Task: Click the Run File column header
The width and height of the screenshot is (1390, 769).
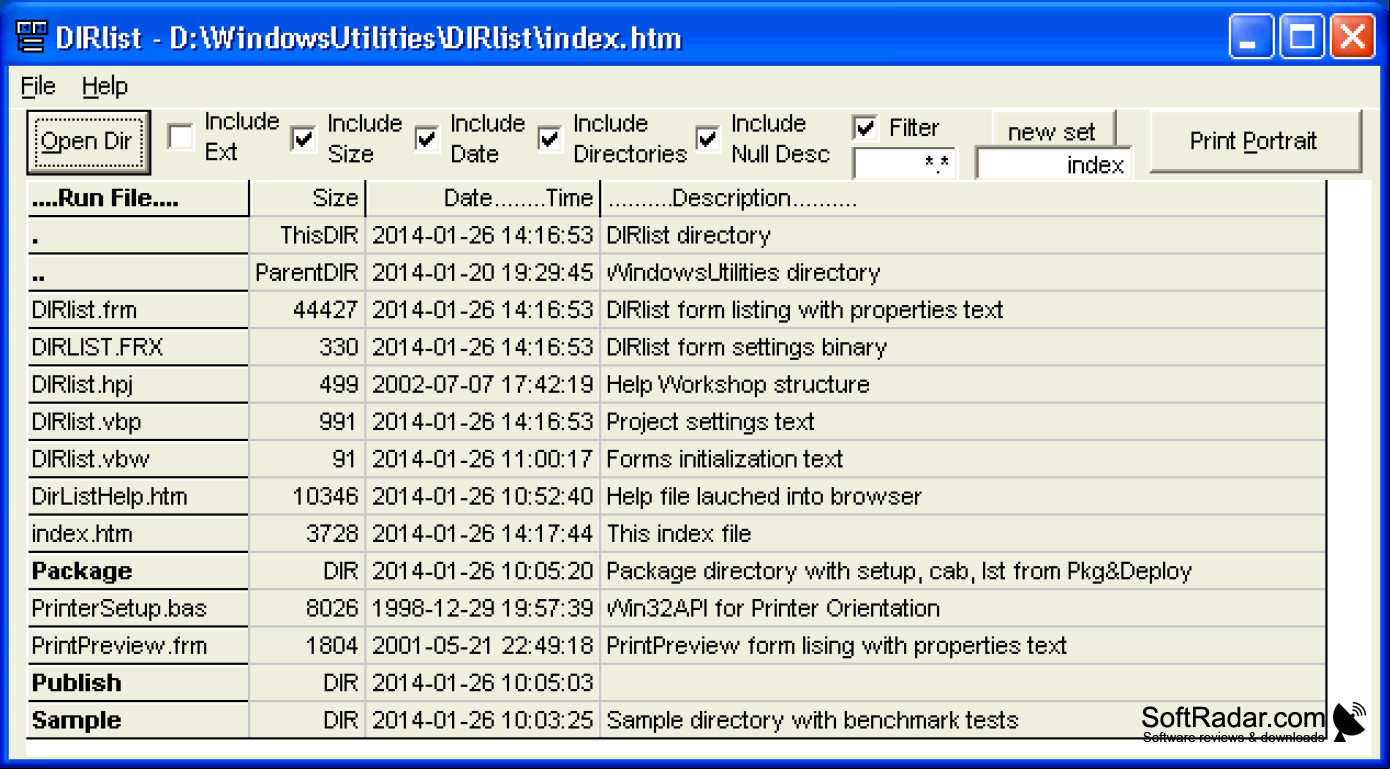Action: tap(138, 198)
